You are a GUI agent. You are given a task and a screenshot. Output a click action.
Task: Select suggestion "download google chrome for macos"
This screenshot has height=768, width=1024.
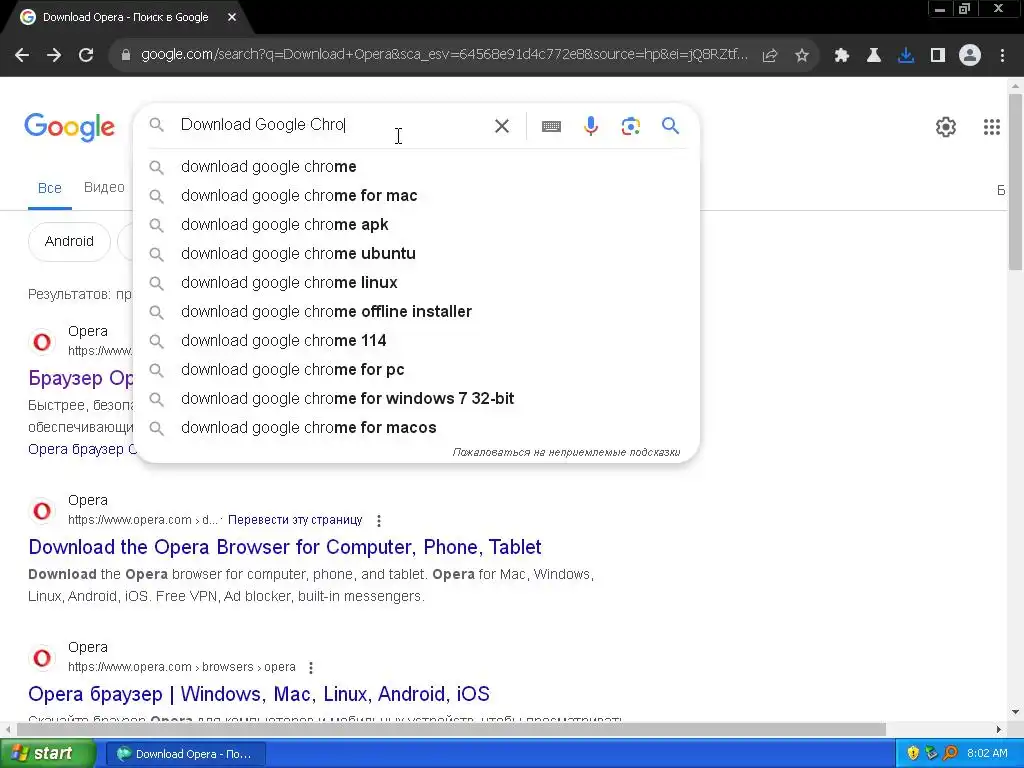(x=417, y=428)
